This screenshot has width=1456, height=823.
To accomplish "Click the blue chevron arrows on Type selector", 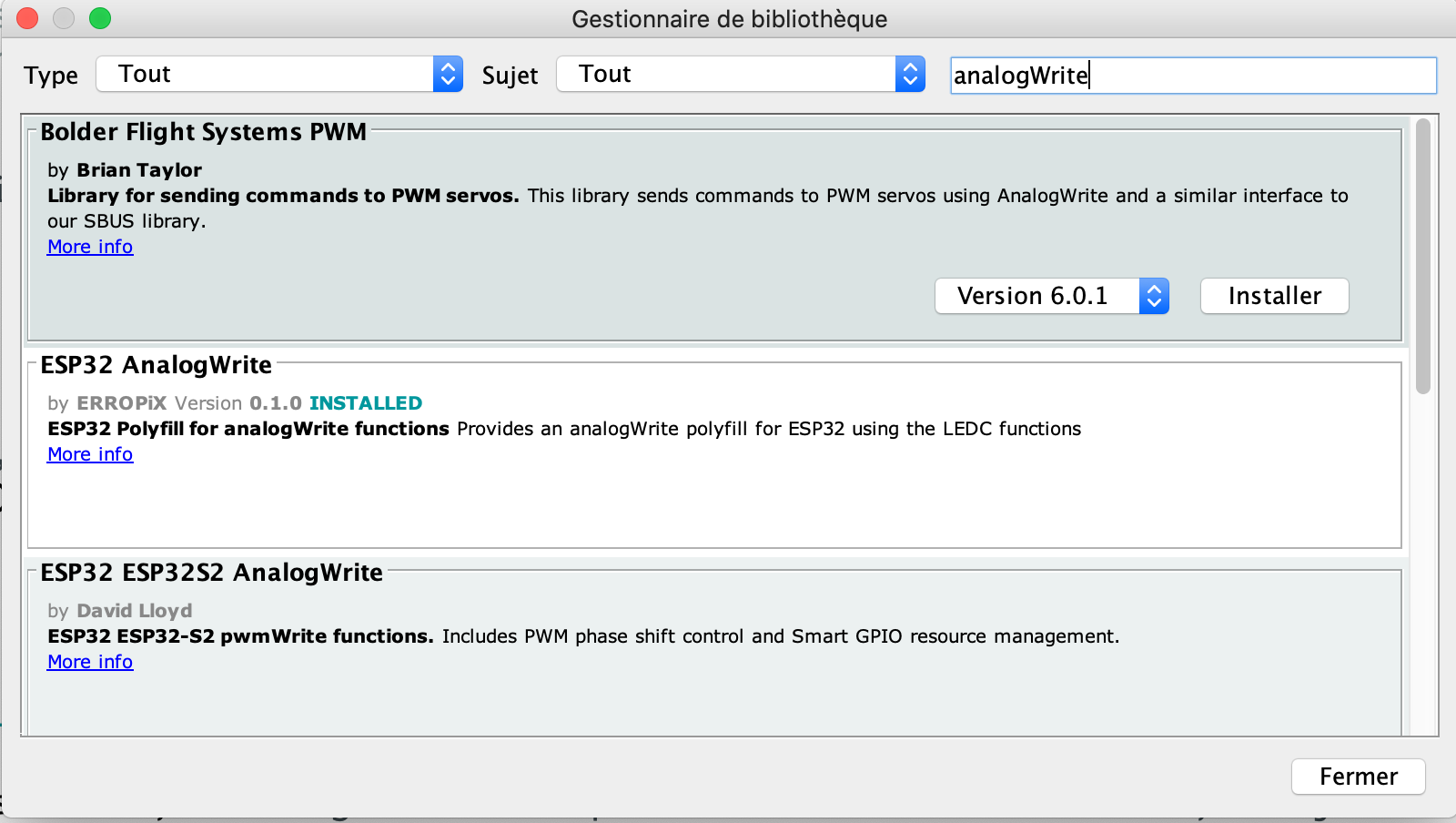I will pos(448,74).
